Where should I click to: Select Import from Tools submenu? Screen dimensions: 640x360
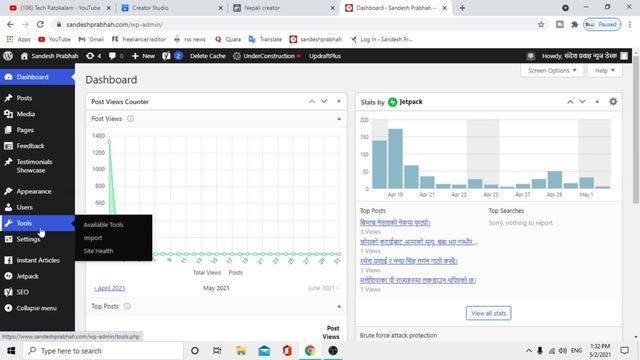93,238
